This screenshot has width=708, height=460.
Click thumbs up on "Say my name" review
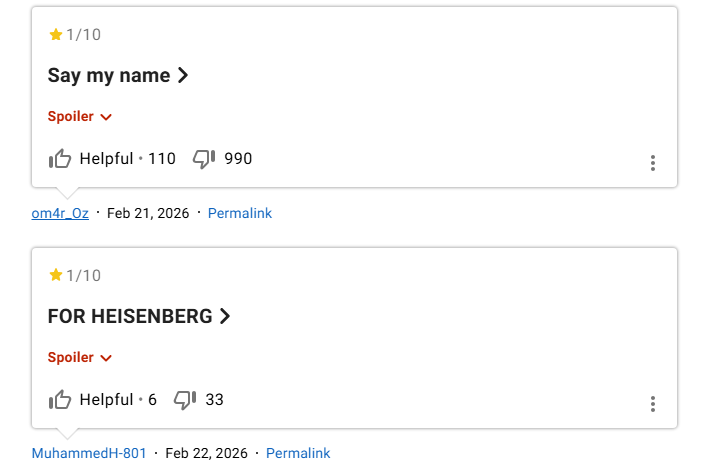coord(60,159)
